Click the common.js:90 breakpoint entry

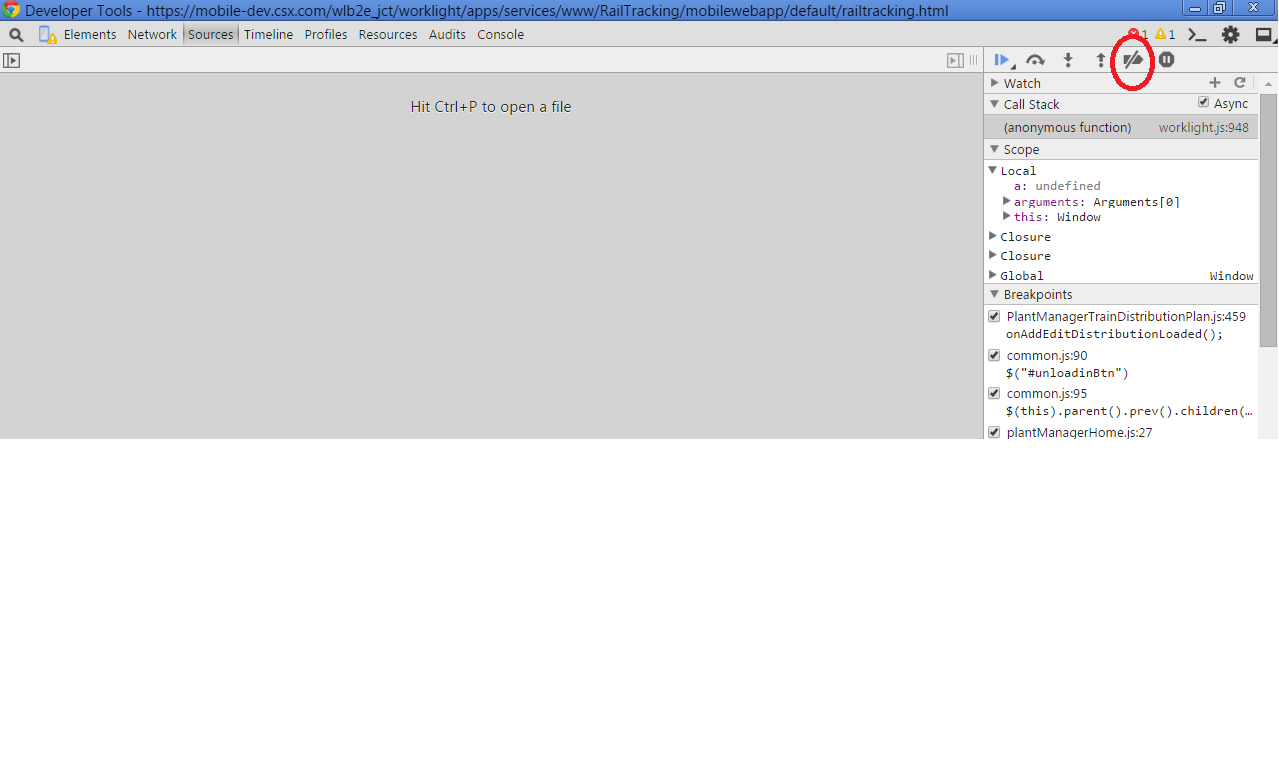(1046, 355)
